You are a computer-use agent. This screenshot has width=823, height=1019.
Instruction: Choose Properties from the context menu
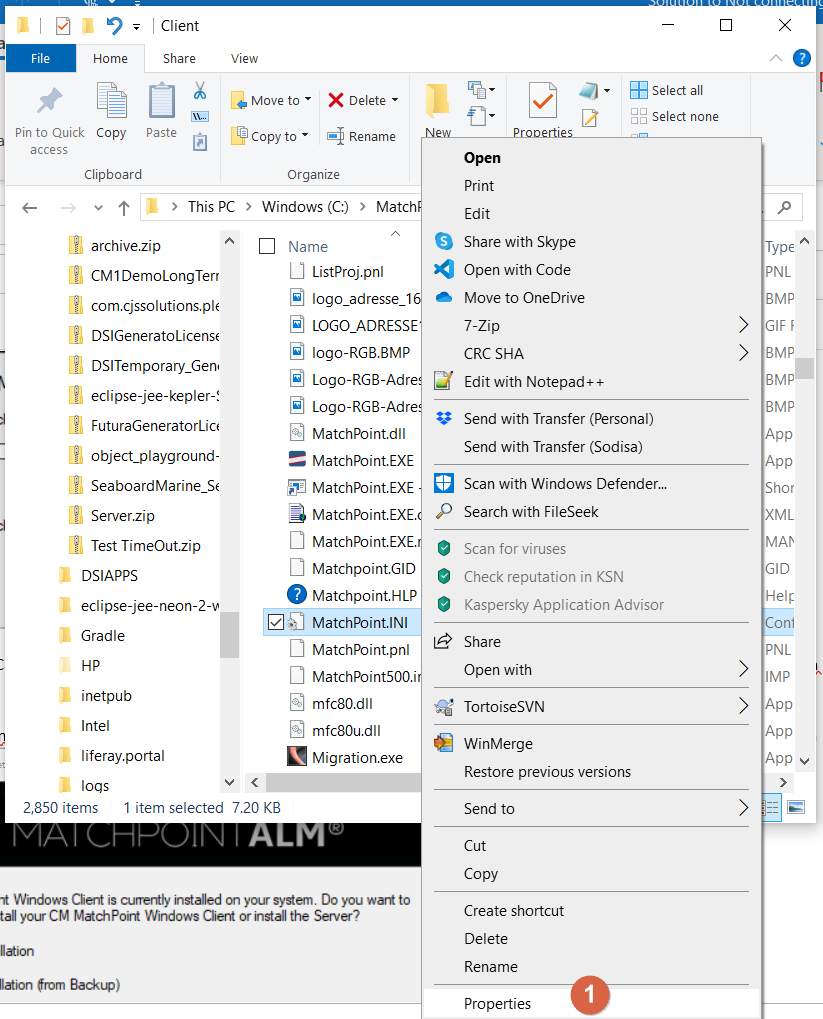pyautogui.click(x=591, y=1003)
